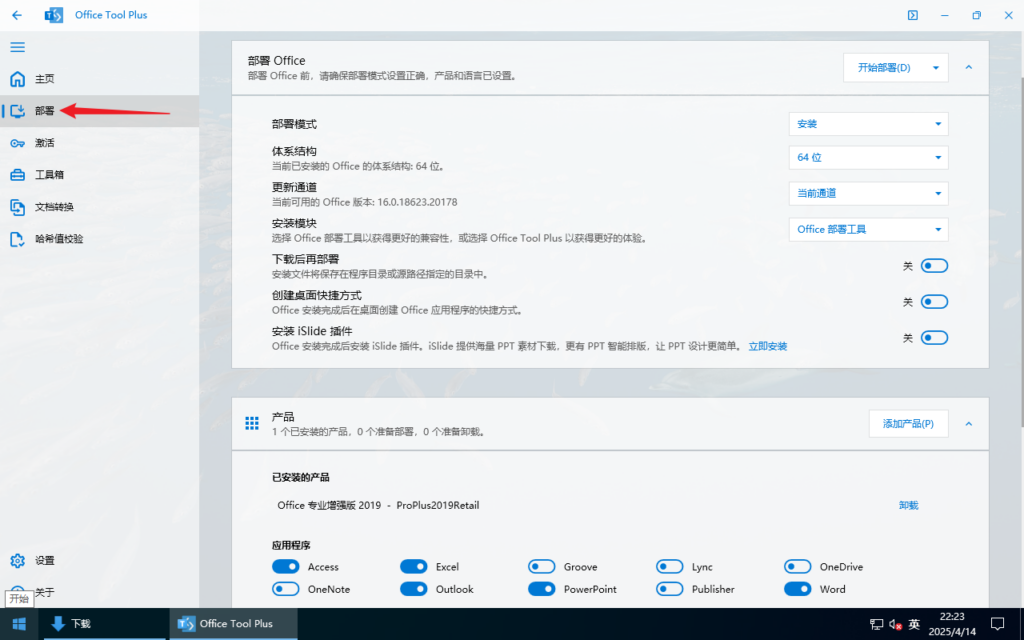Open the 设置 navigation item
1024x640 pixels.
click(99, 560)
